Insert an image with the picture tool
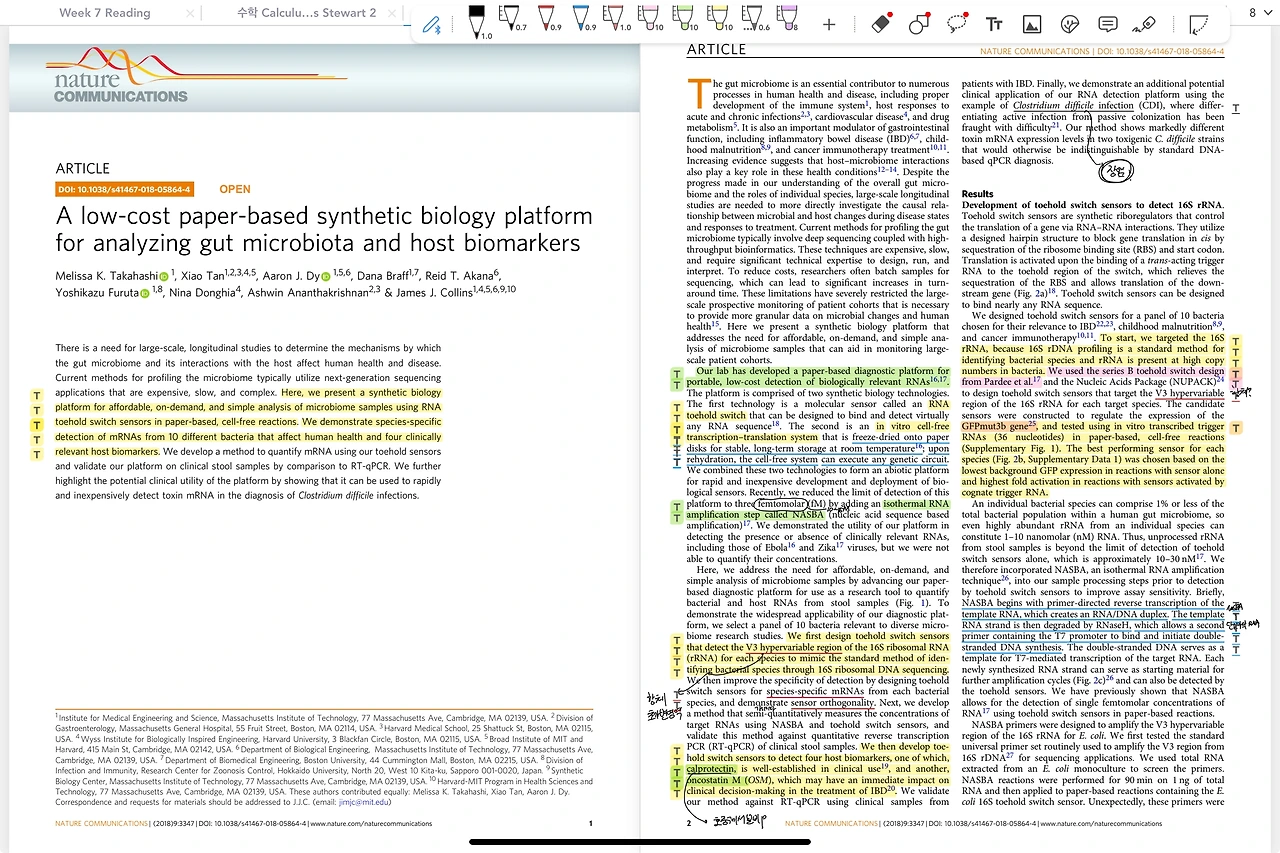 point(1032,24)
